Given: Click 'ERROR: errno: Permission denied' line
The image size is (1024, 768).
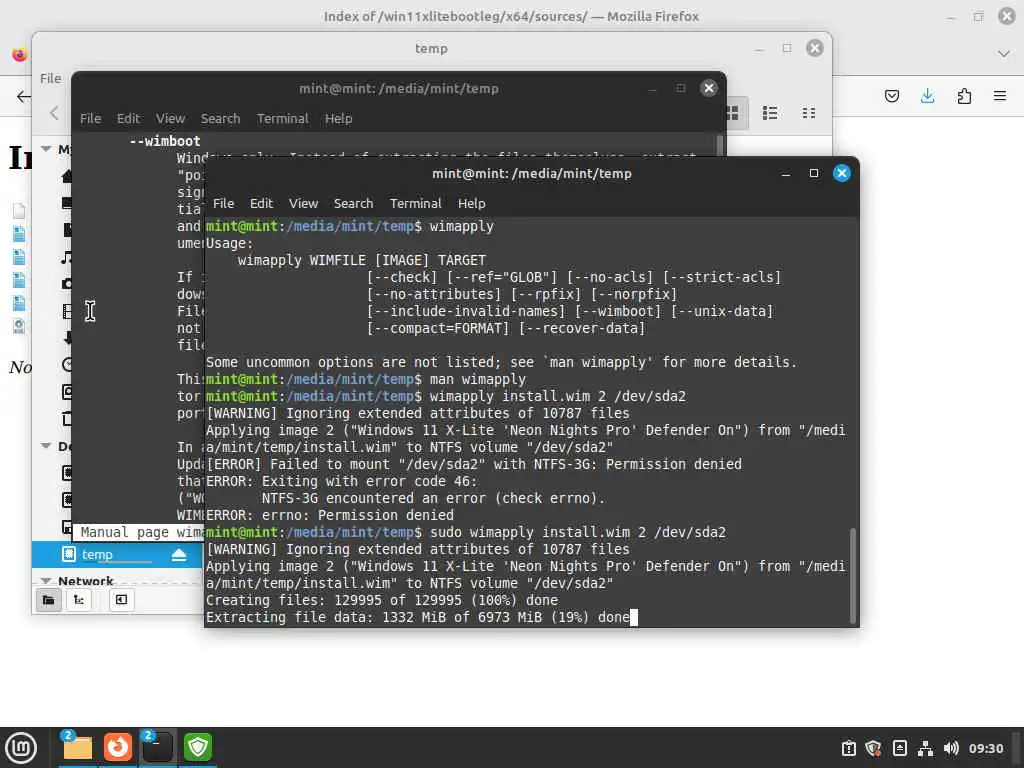Looking at the screenshot, I should click(329, 515).
